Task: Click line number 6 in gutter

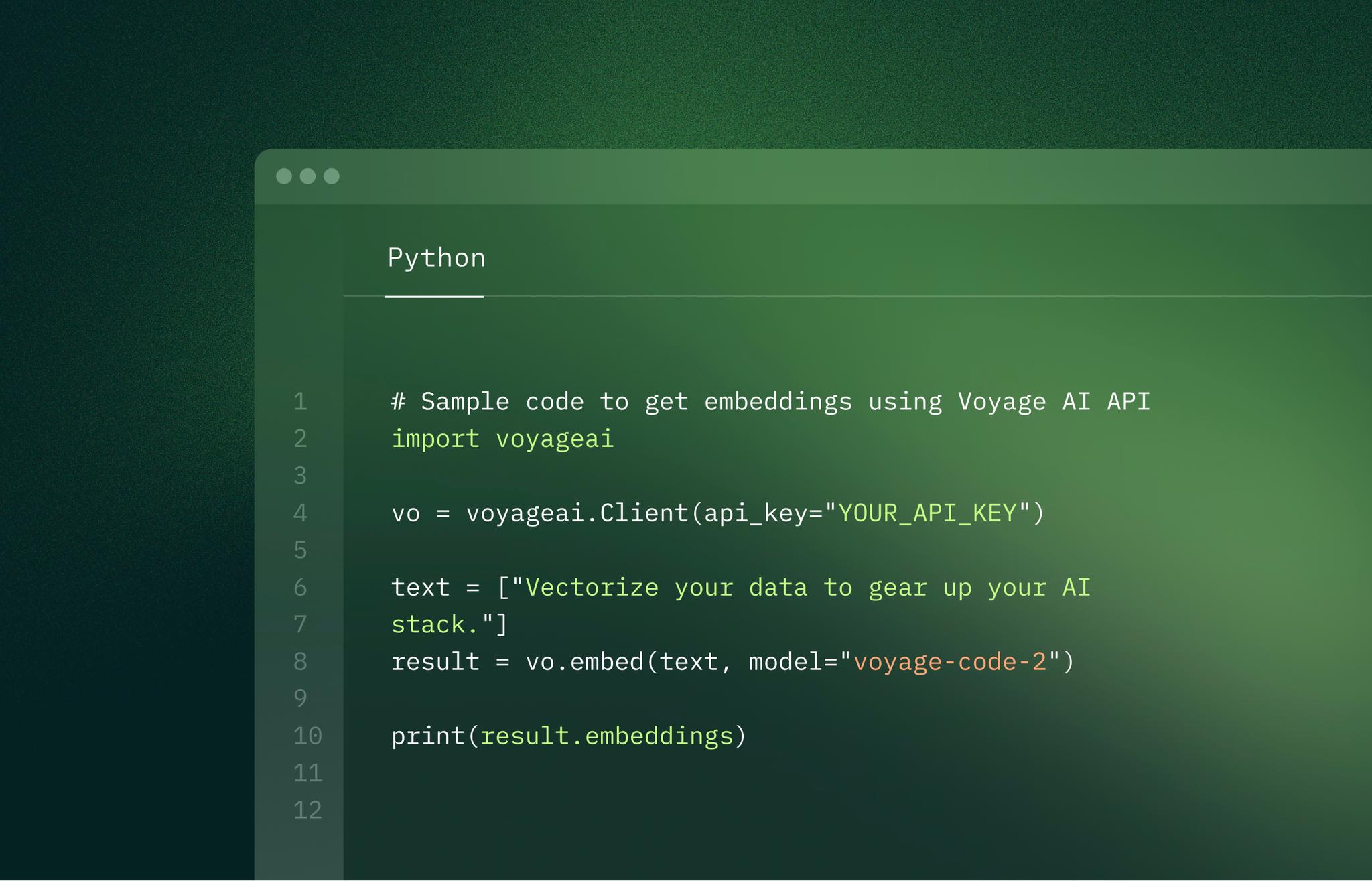Action: (x=301, y=588)
